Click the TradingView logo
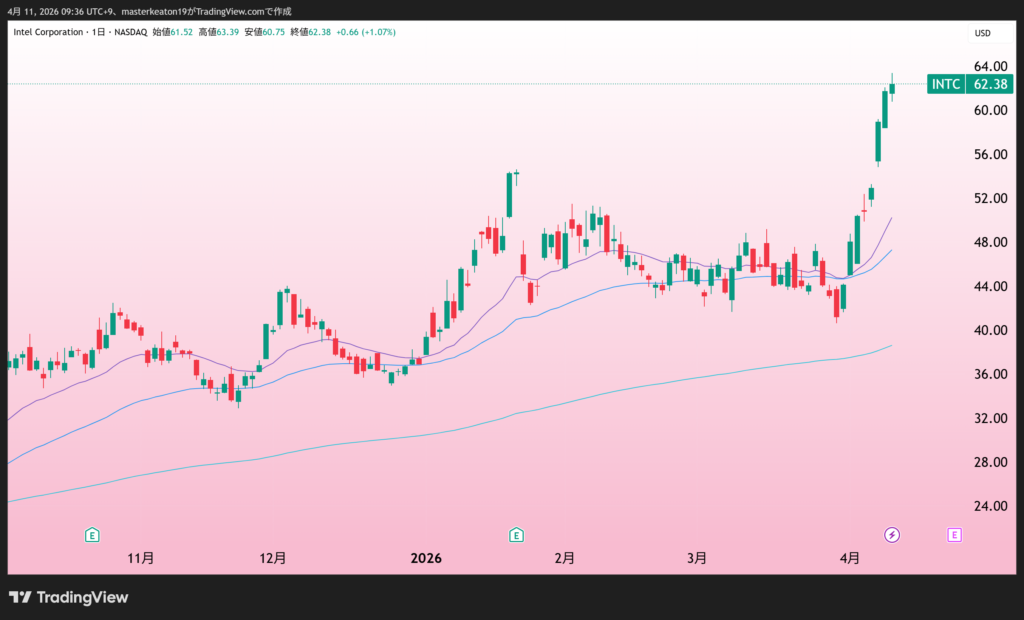The image size is (1024, 620). pos(69,597)
